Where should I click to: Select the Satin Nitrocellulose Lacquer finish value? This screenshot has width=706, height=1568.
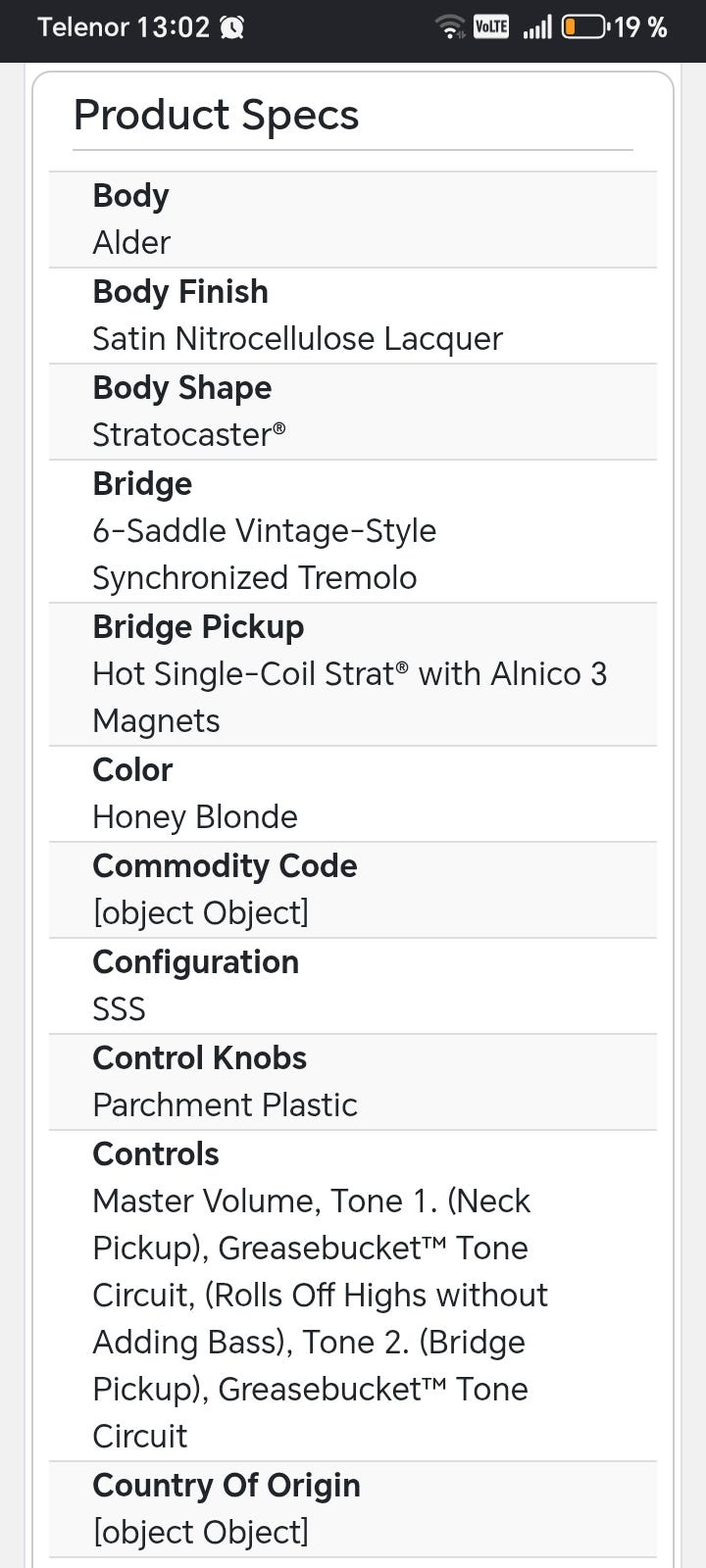pos(297,339)
